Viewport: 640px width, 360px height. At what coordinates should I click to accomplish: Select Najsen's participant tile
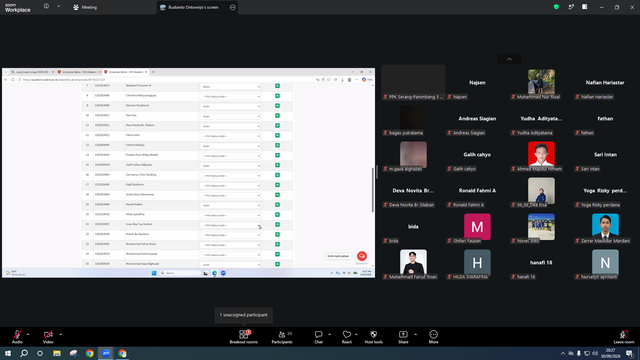point(477,82)
